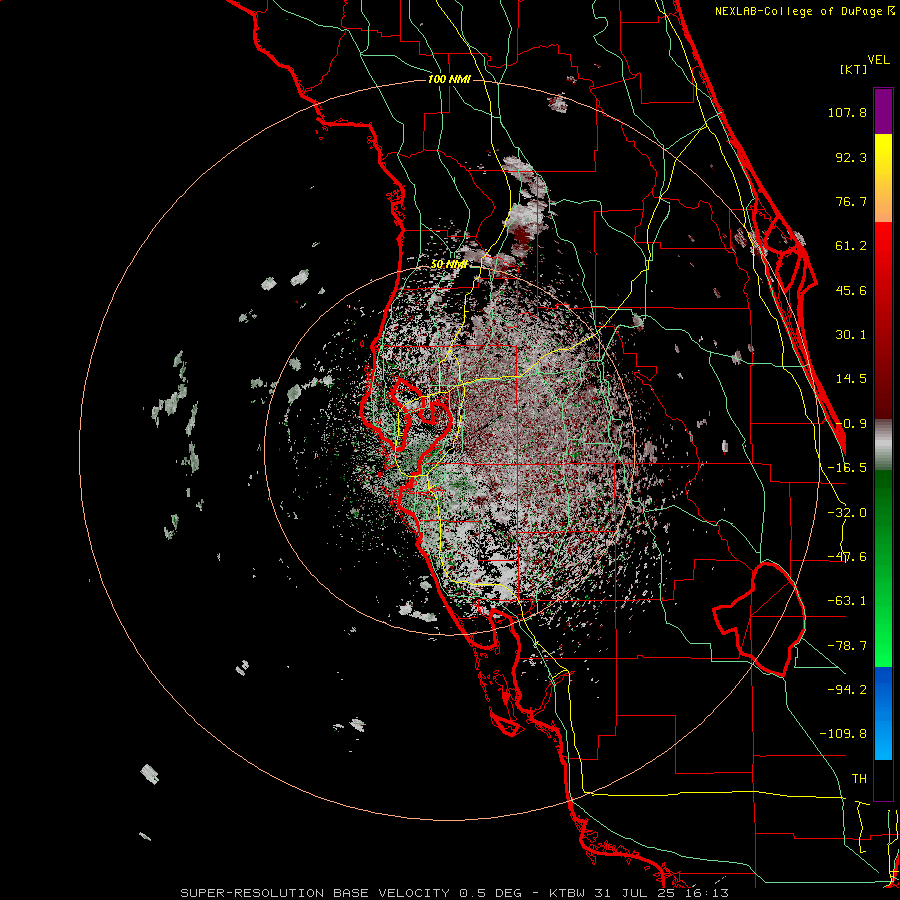Click the 100 NMI range ring label
Viewport: 900px width, 900px height.
[x=449, y=79]
